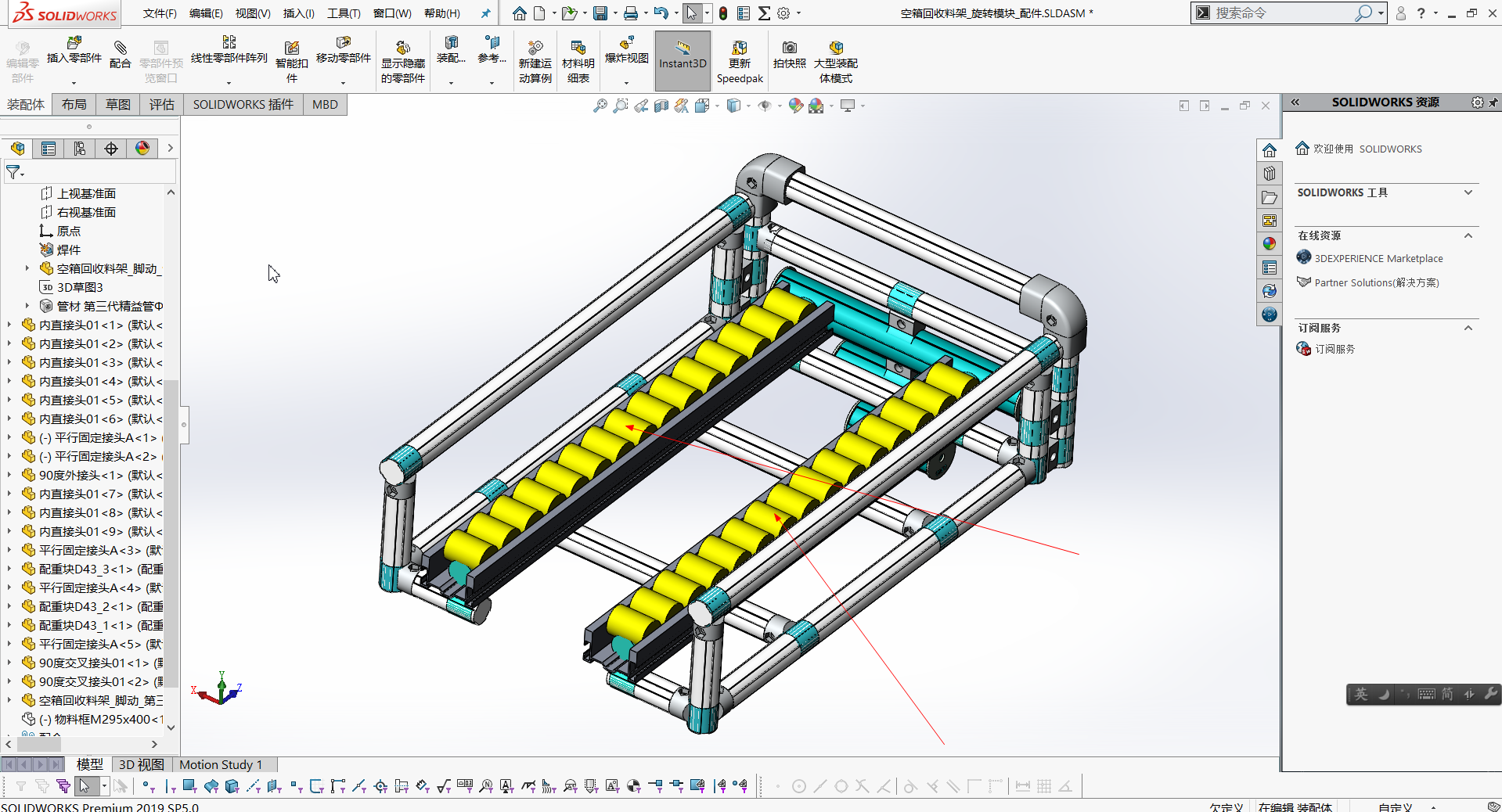
Task: Click feature tree vertical scrollbar down arrow
Action: point(171,728)
